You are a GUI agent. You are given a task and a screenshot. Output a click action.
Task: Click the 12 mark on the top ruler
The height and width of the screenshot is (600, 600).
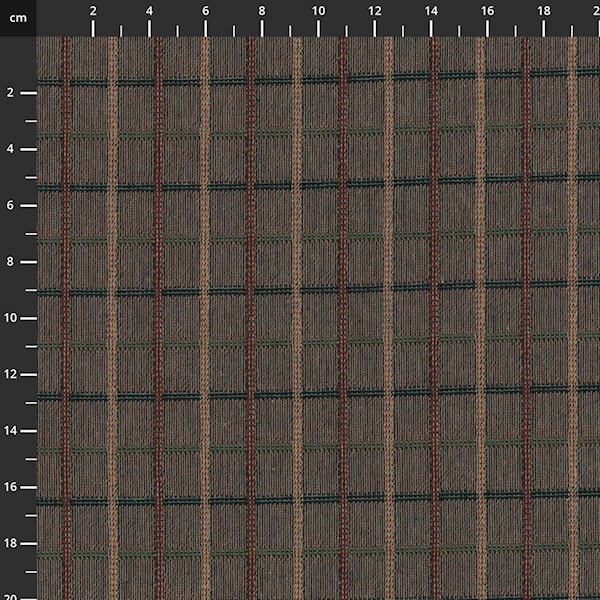[x=374, y=11]
